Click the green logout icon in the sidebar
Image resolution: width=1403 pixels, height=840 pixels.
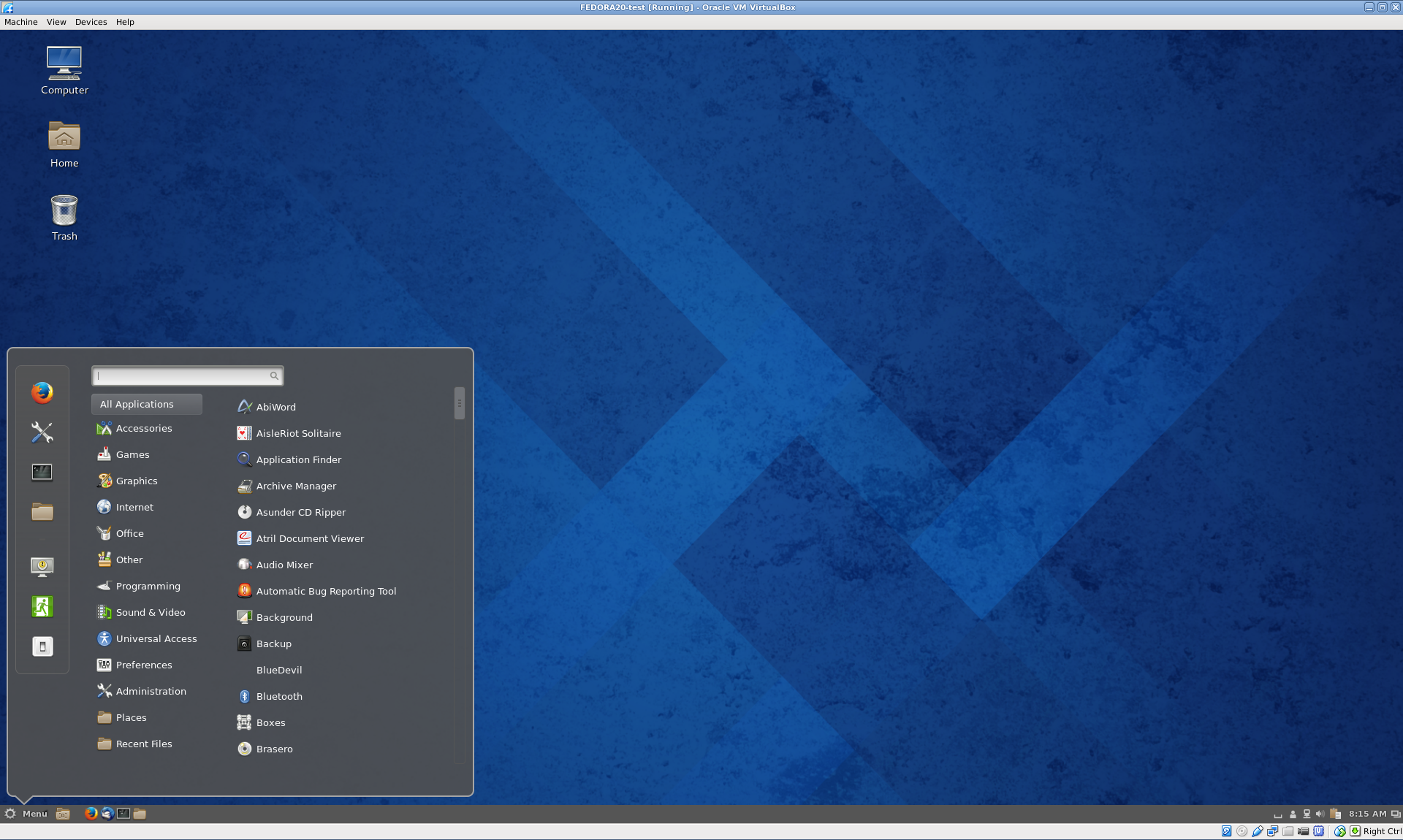click(42, 606)
